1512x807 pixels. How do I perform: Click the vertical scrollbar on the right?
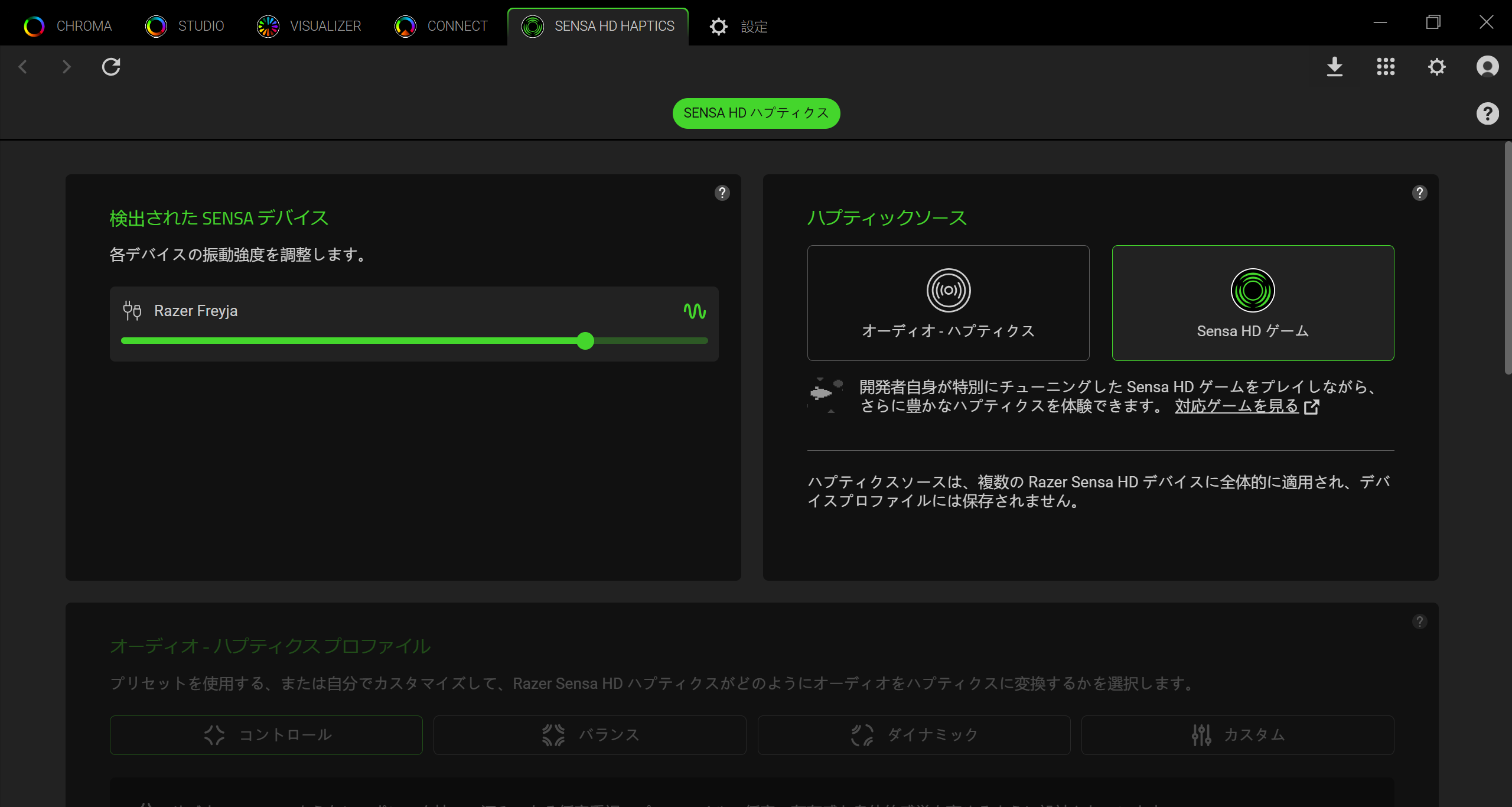pos(1507,258)
